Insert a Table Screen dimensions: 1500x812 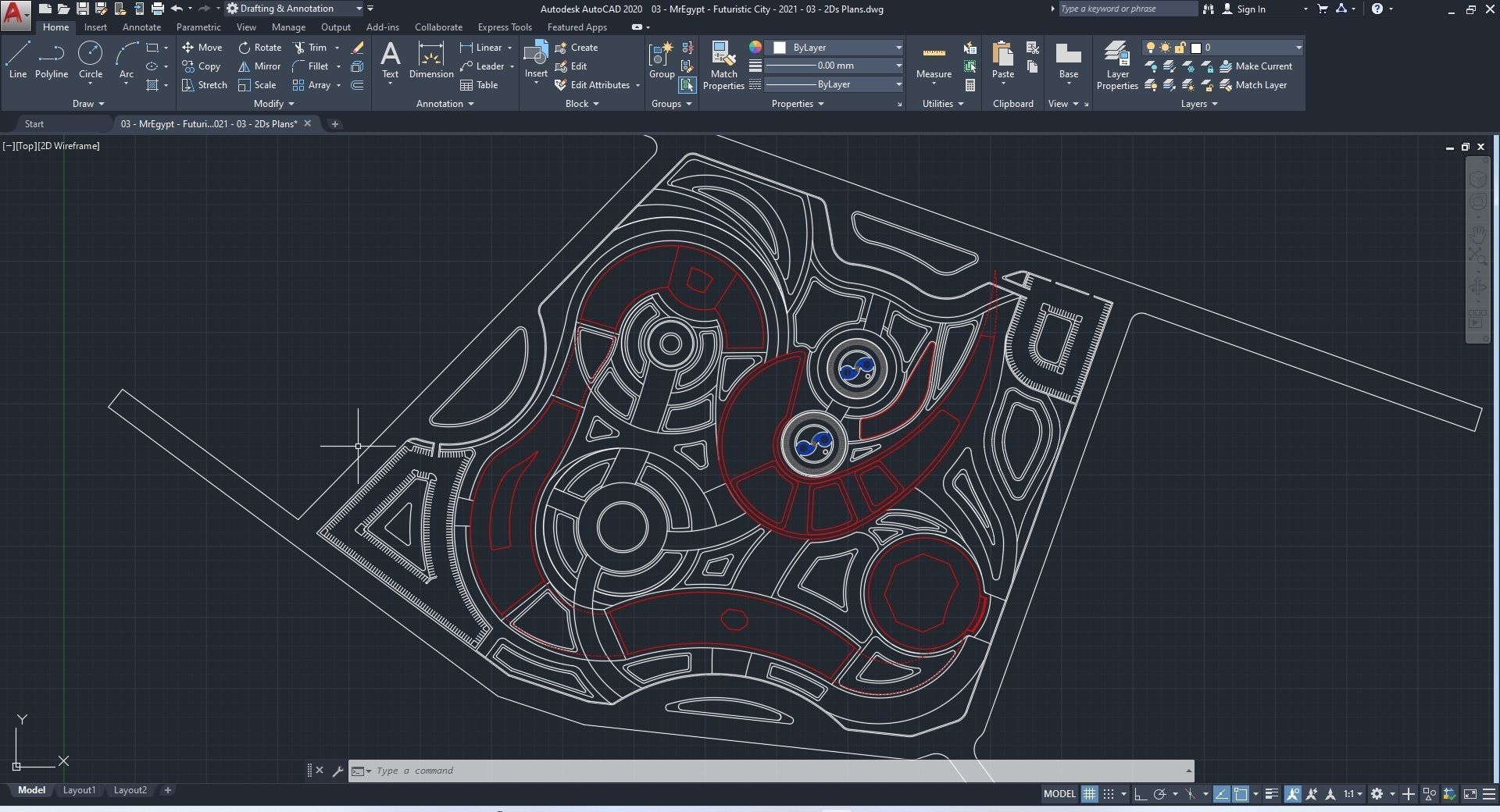point(479,85)
